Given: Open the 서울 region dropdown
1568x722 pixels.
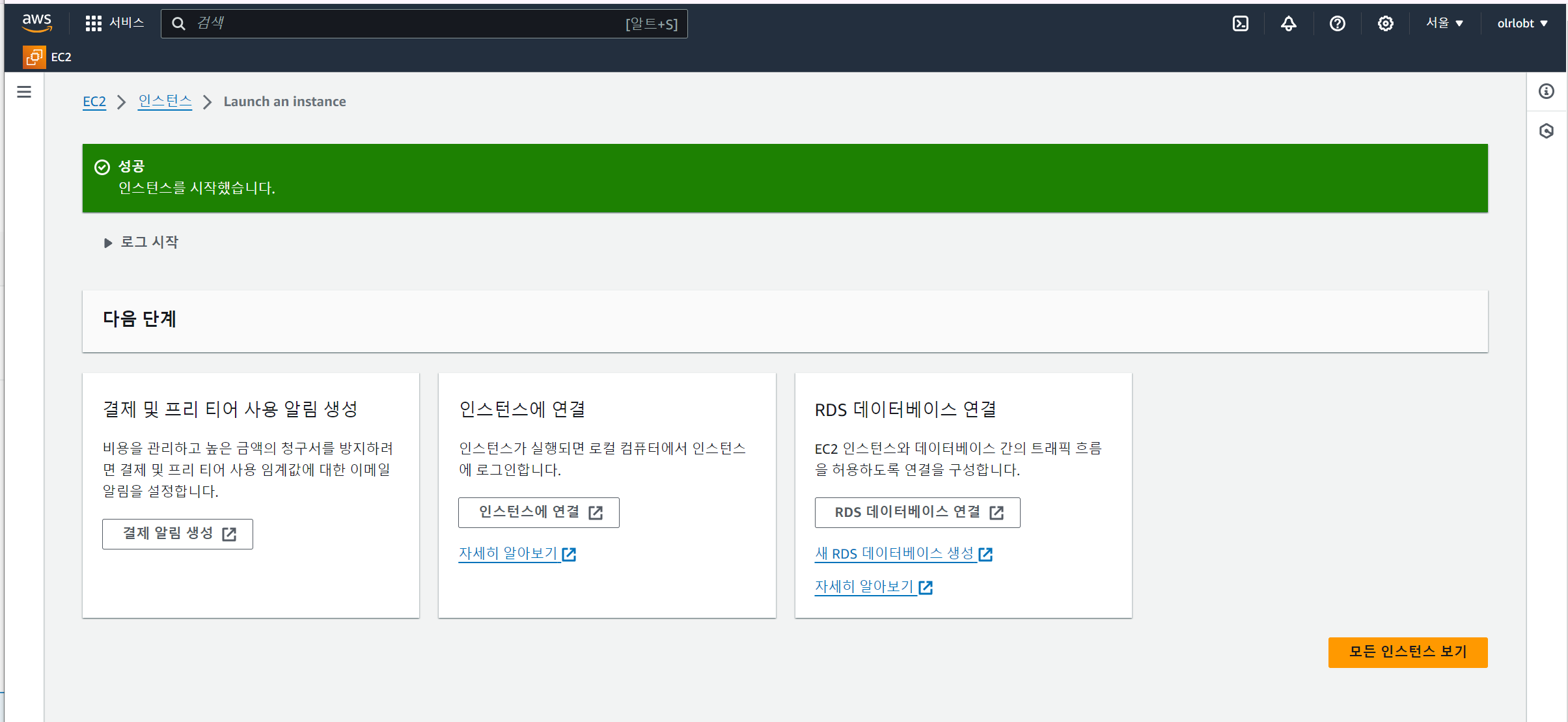Looking at the screenshot, I should 1444,23.
